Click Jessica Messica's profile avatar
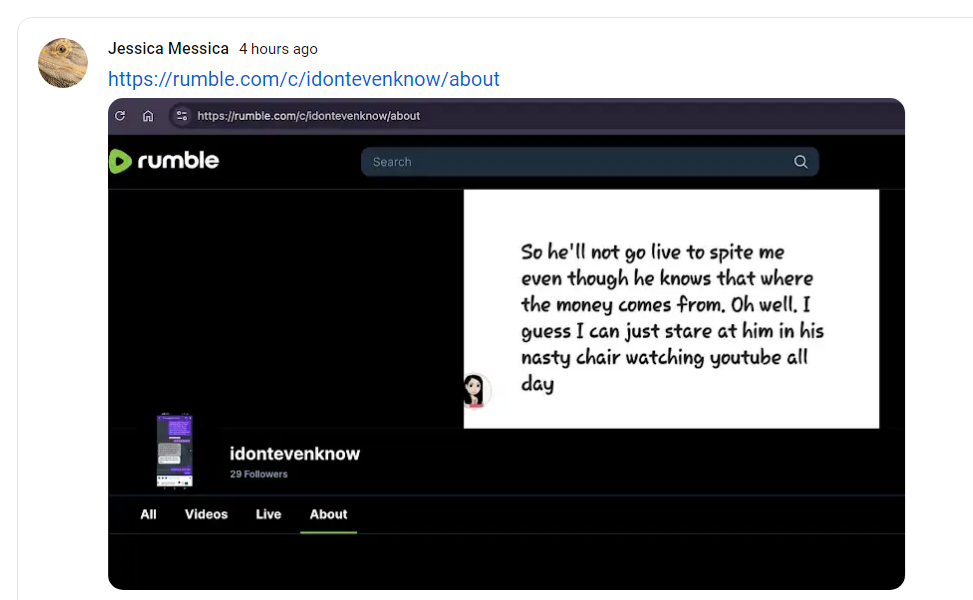973x600 pixels. coord(63,63)
